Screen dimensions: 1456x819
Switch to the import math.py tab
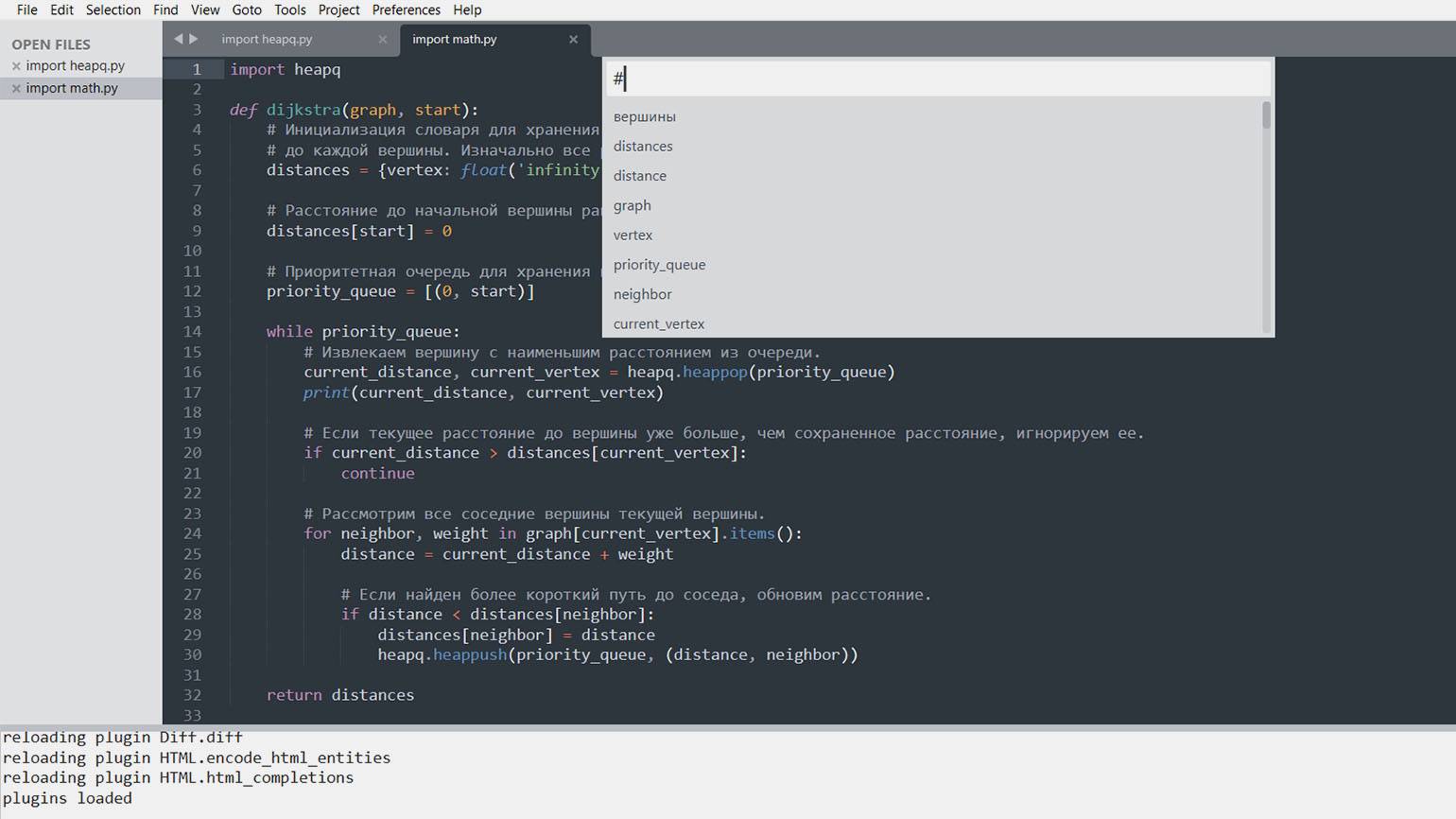455,39
